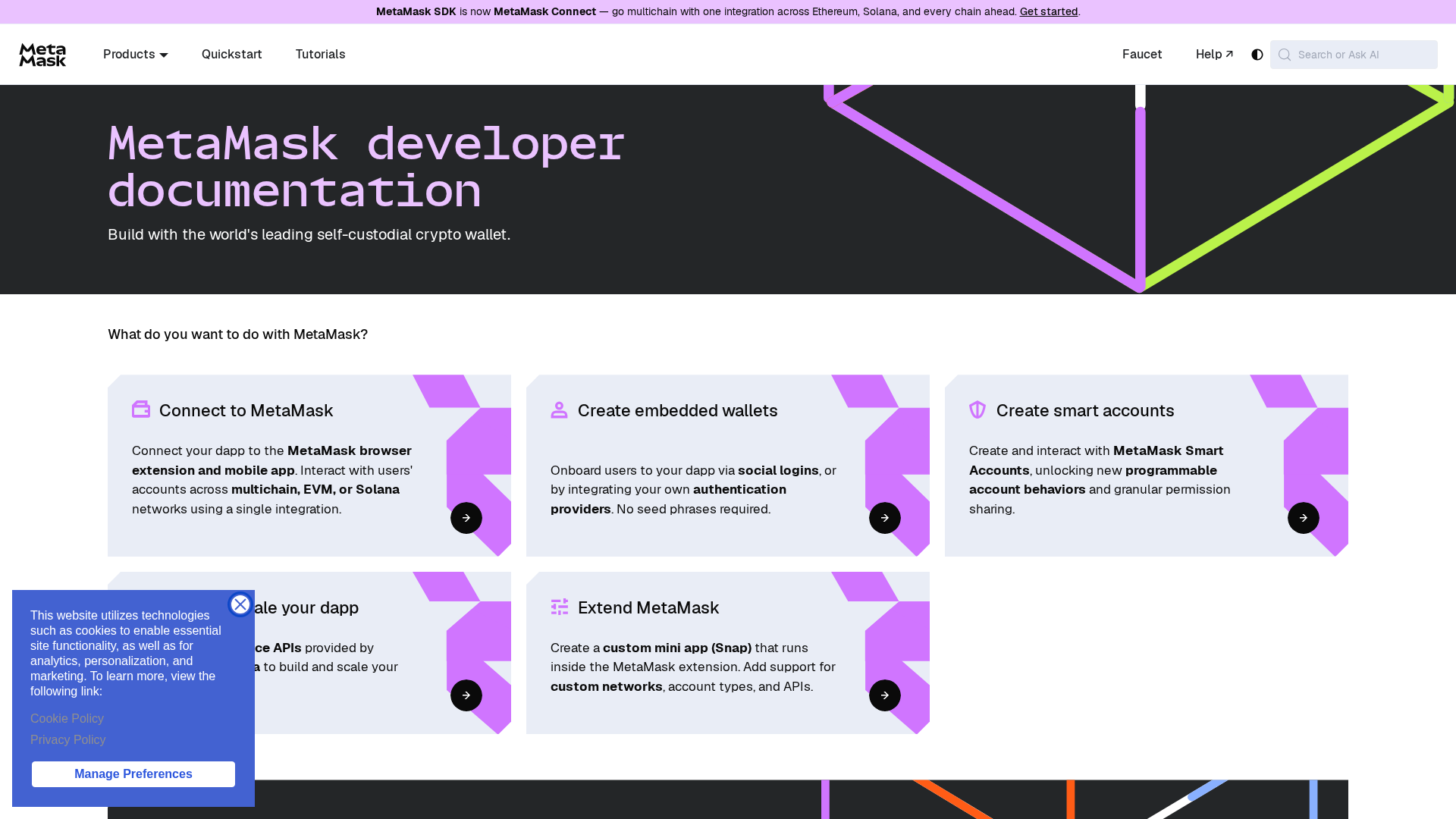This screenshot has height=819, width=1456.
Task: Go to the Tutorials page
Action: (320, 55)
